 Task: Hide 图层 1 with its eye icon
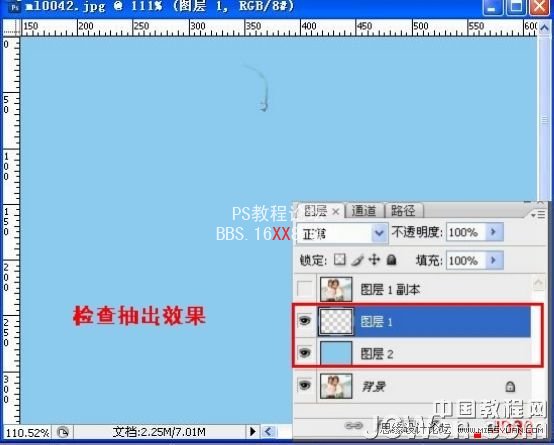(x=305, y=321)
